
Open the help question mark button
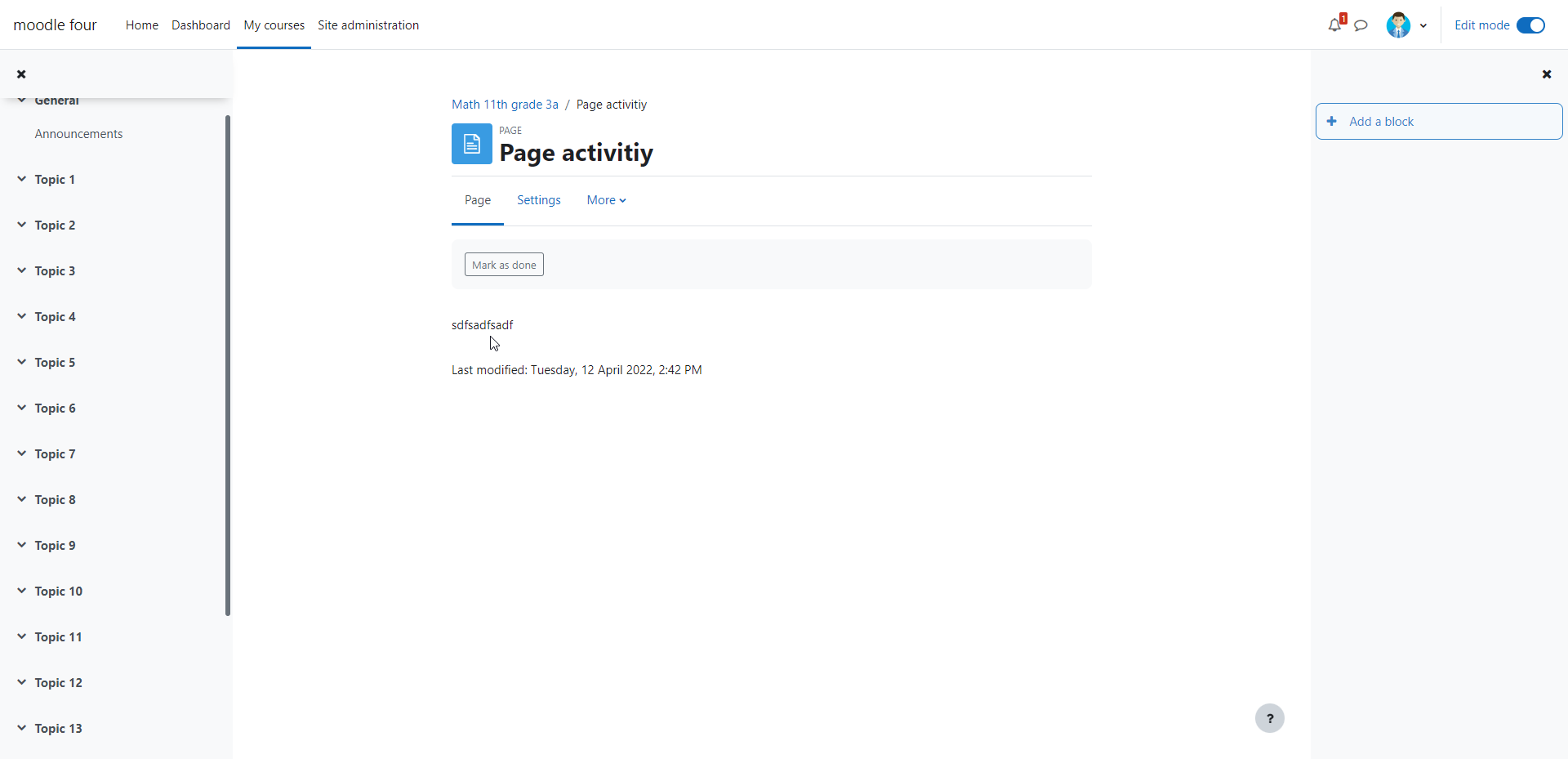(1269, 718)
